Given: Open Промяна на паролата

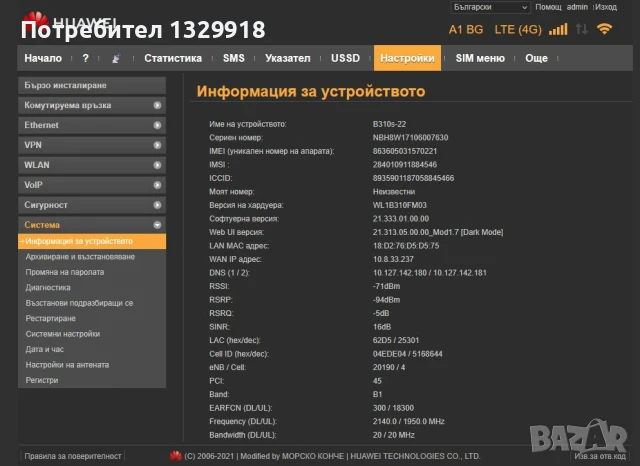Looking at the screenshot, I should (65, 272).
